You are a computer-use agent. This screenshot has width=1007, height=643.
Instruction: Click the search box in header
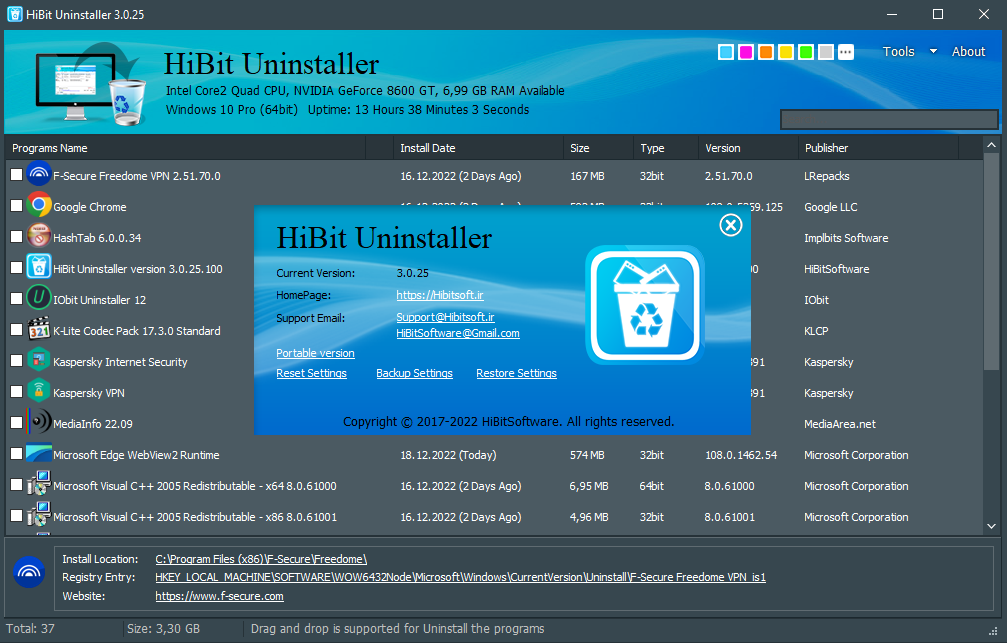[x=889, y=119]
